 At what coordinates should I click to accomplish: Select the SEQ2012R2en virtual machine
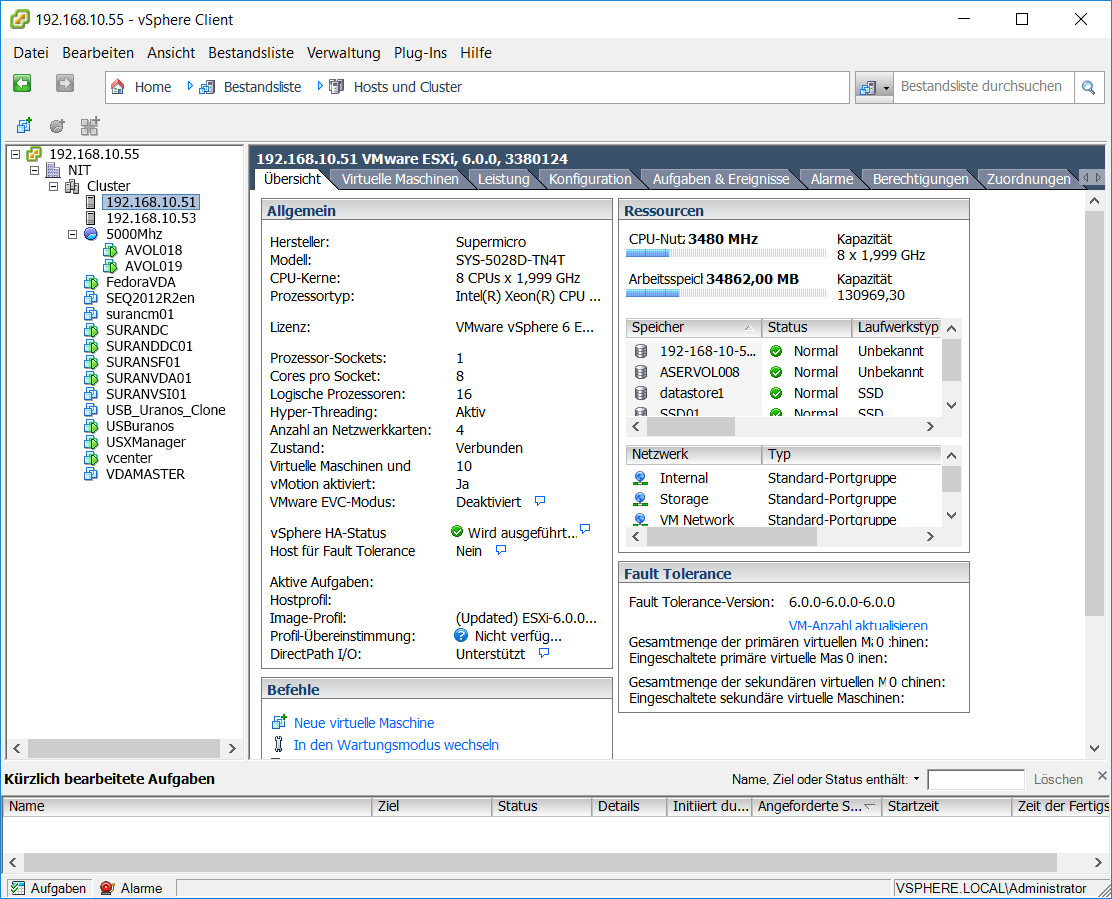(150, 298)
